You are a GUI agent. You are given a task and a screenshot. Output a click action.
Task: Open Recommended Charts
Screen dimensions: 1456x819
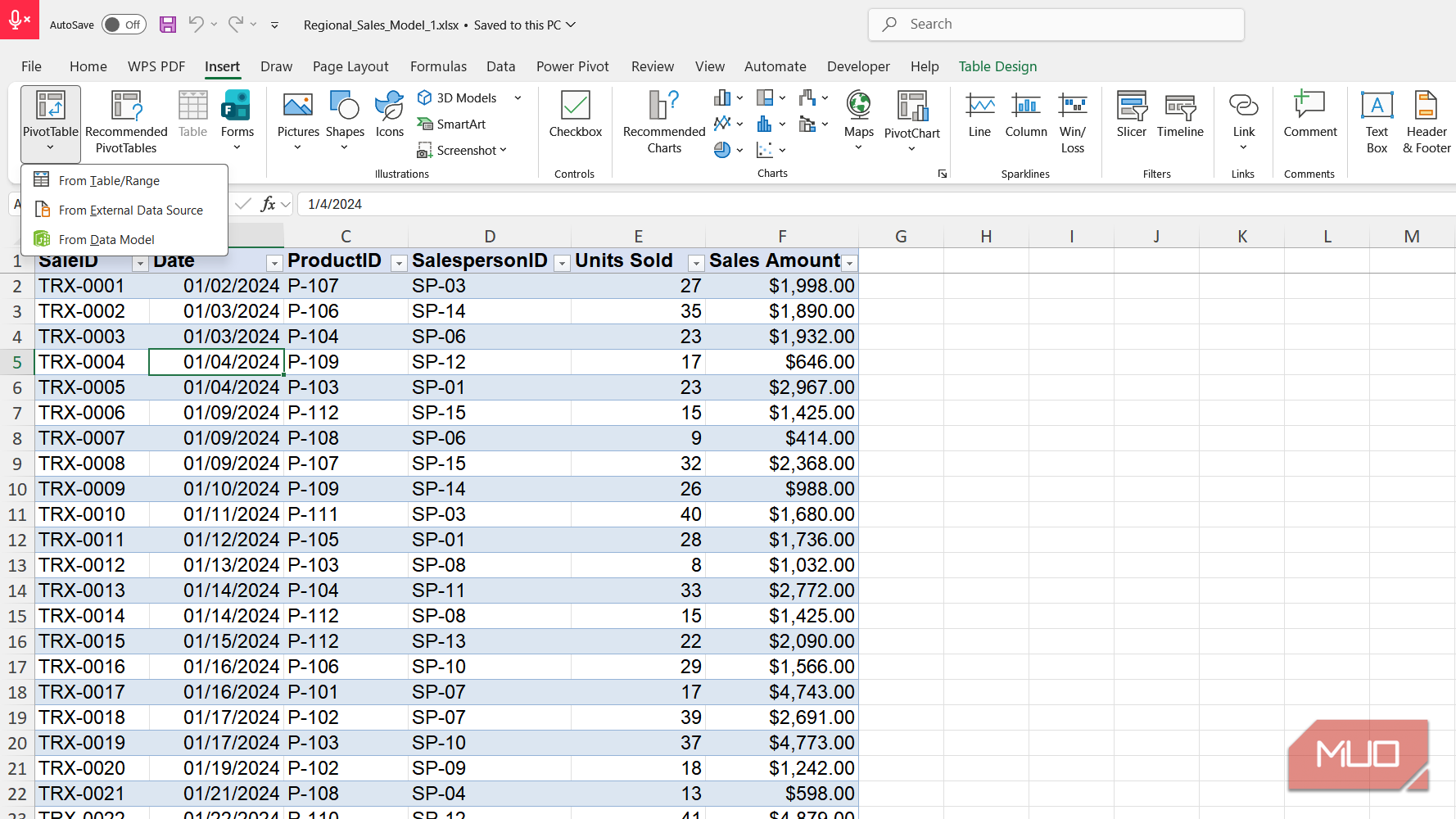(664, 123)
